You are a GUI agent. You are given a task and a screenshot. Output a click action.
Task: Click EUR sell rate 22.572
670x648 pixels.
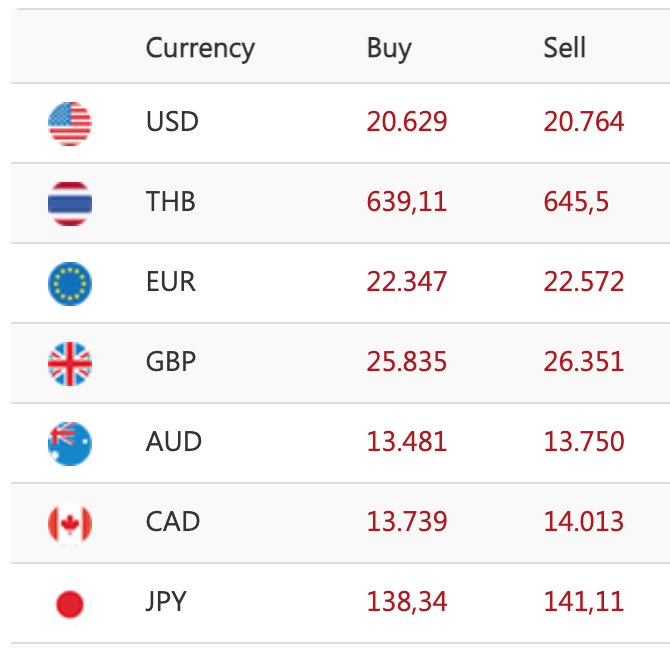(584, 282)
